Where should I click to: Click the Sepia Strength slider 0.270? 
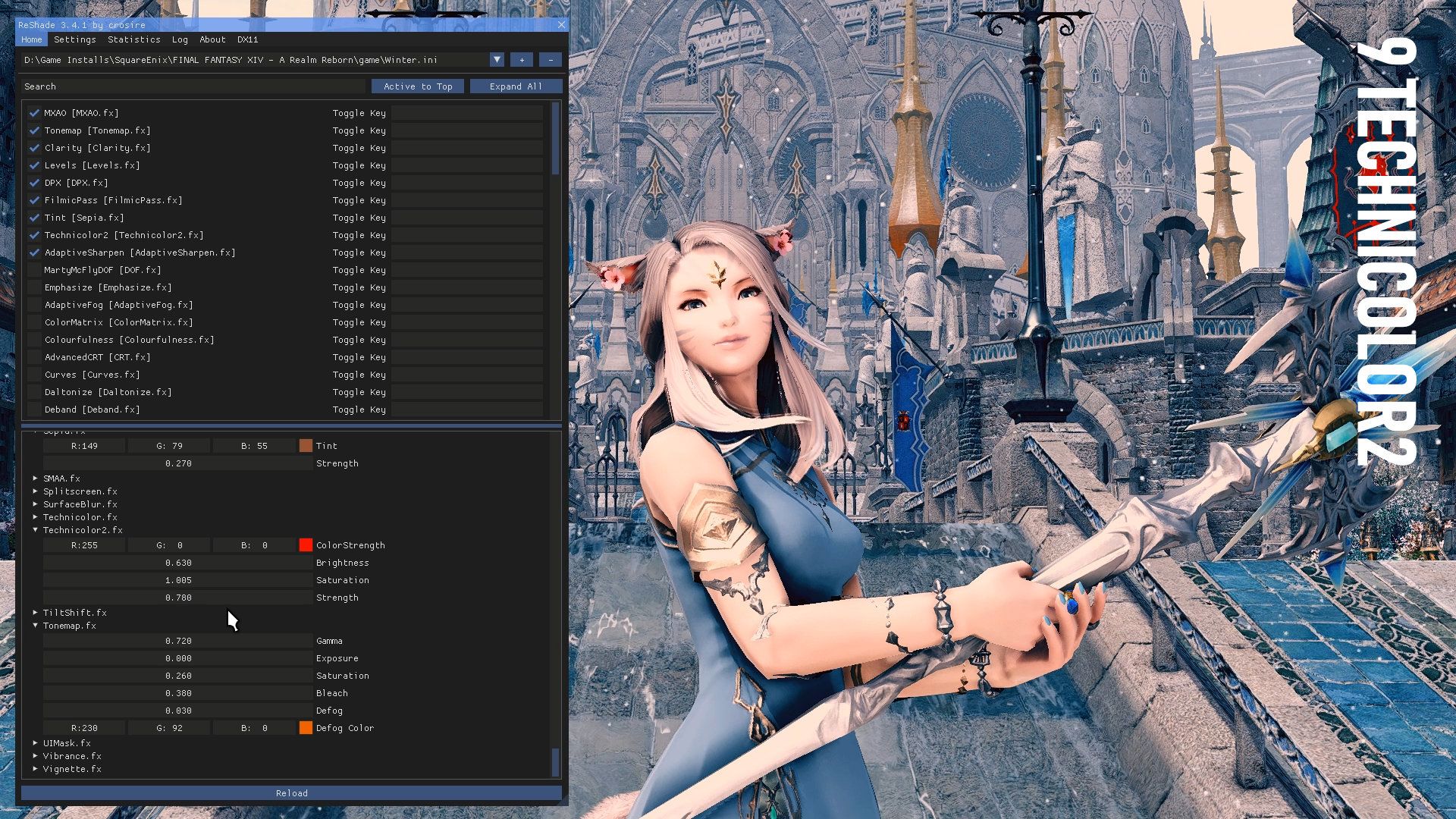[178, 463]
